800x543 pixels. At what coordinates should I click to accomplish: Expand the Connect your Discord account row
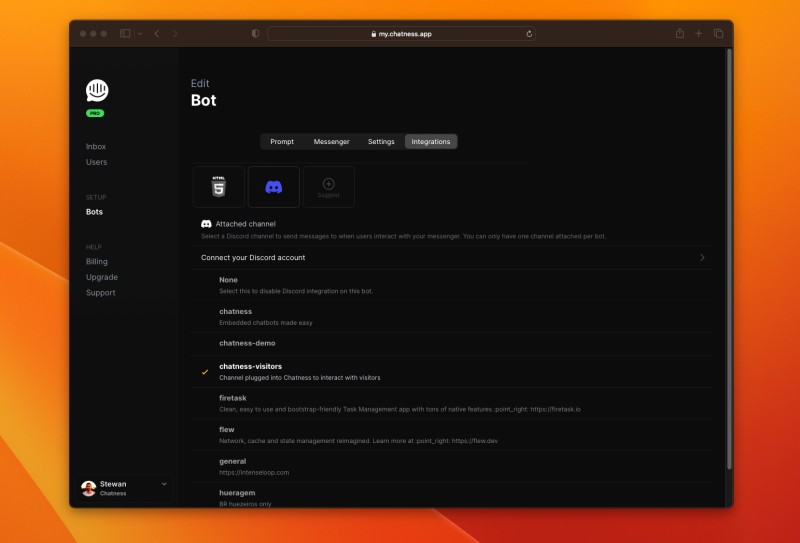pos(452,258)
